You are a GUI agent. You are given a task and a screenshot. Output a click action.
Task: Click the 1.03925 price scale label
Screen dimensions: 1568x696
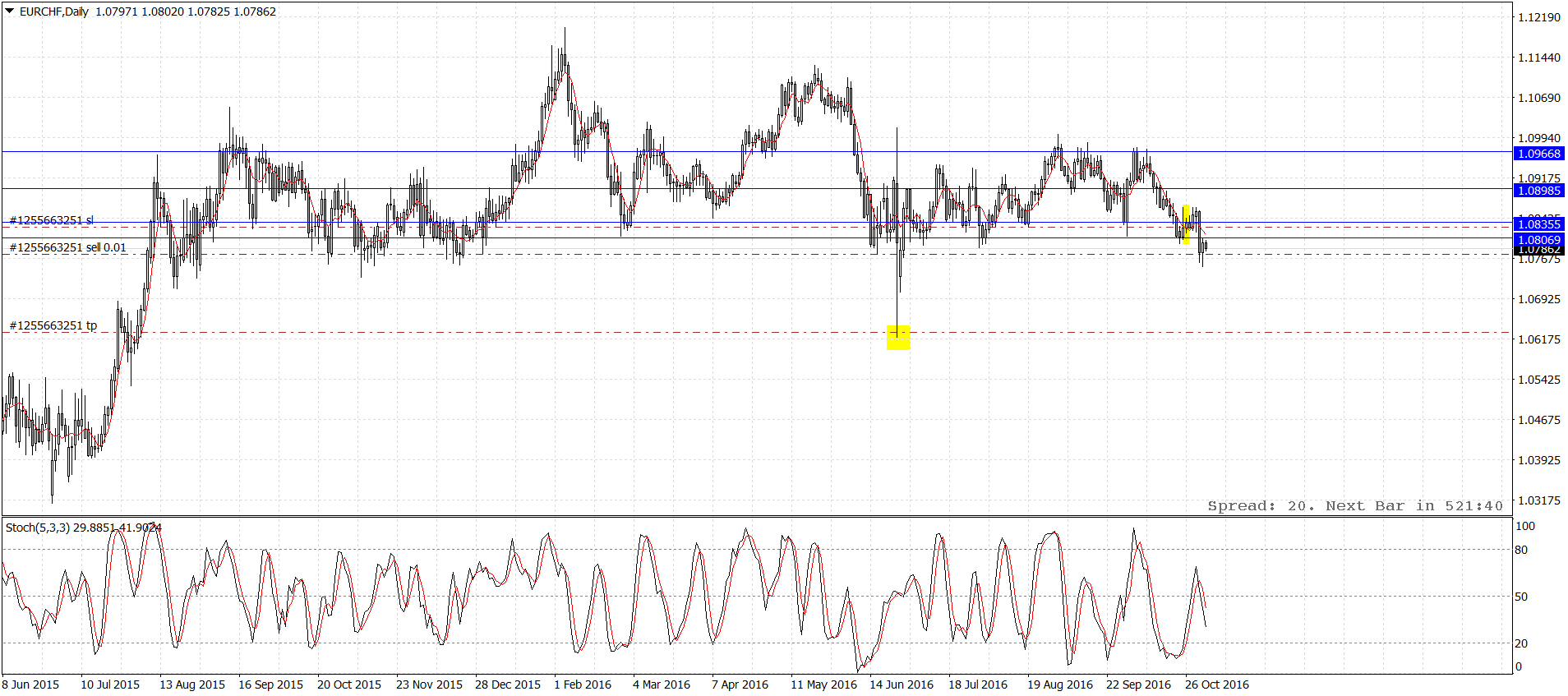click(x=1539, y=460)
